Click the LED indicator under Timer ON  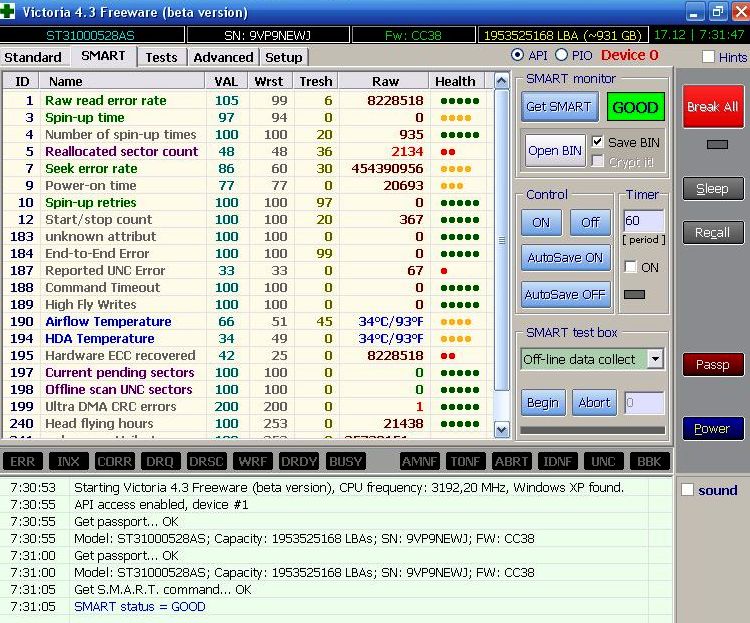click(634, 294)
